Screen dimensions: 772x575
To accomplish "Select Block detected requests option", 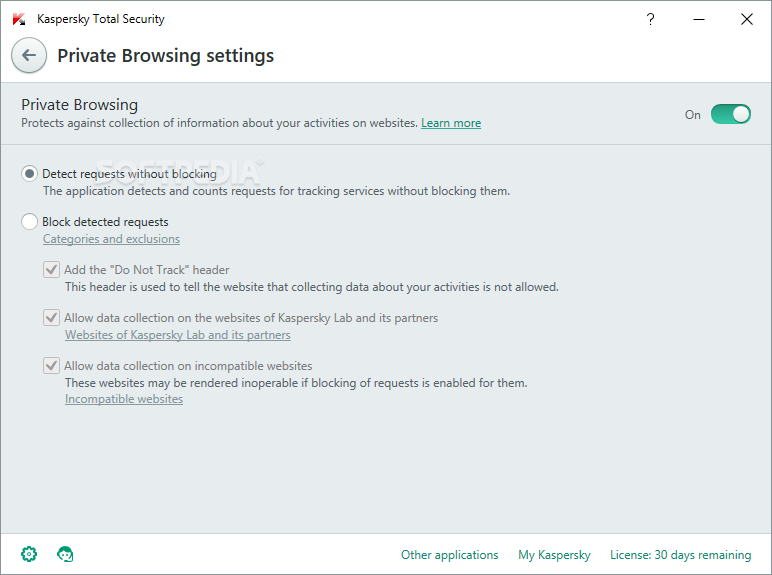I will pos(30,222).
